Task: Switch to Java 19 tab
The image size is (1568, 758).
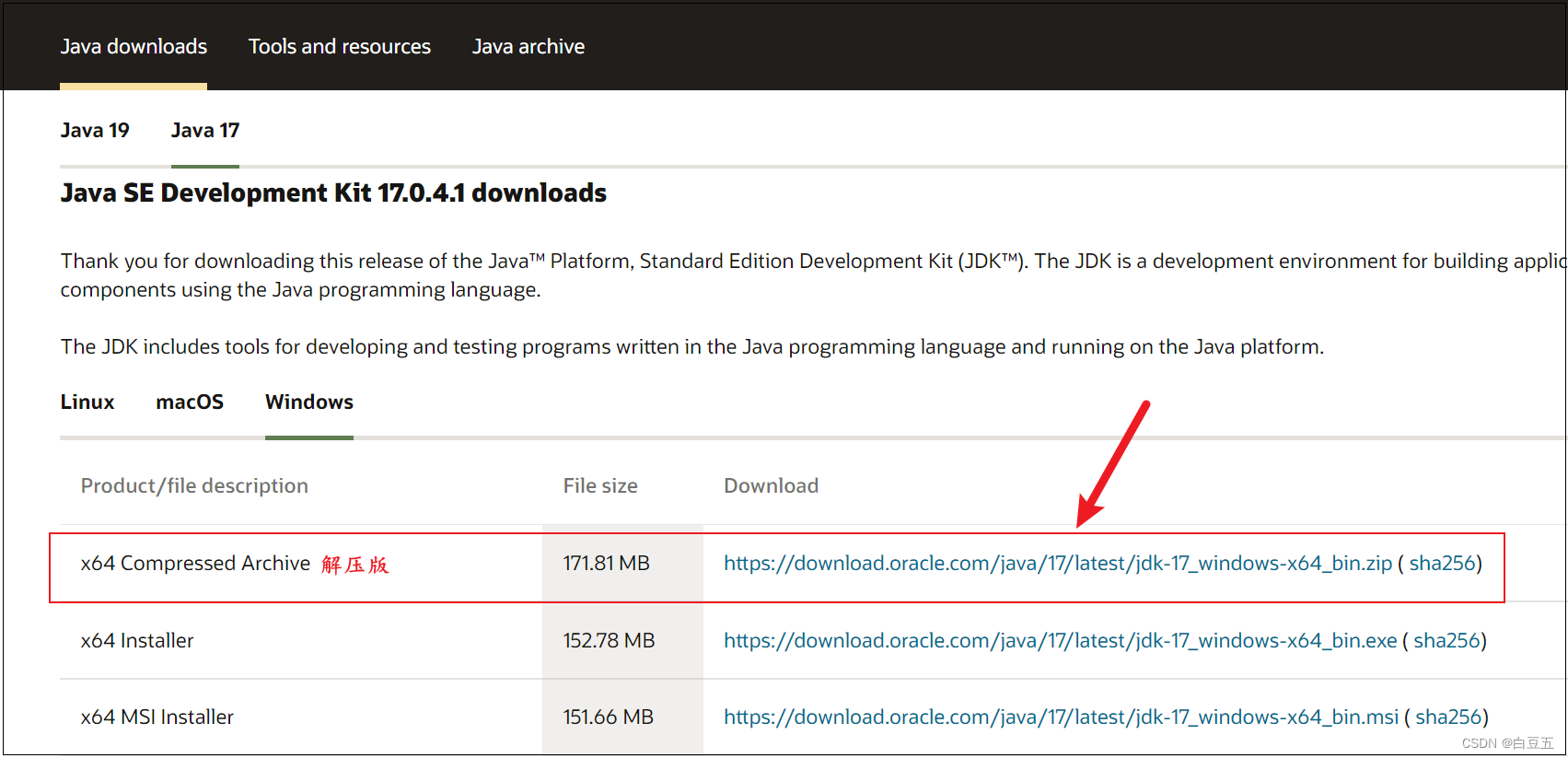Action: [x=95, y=131]
